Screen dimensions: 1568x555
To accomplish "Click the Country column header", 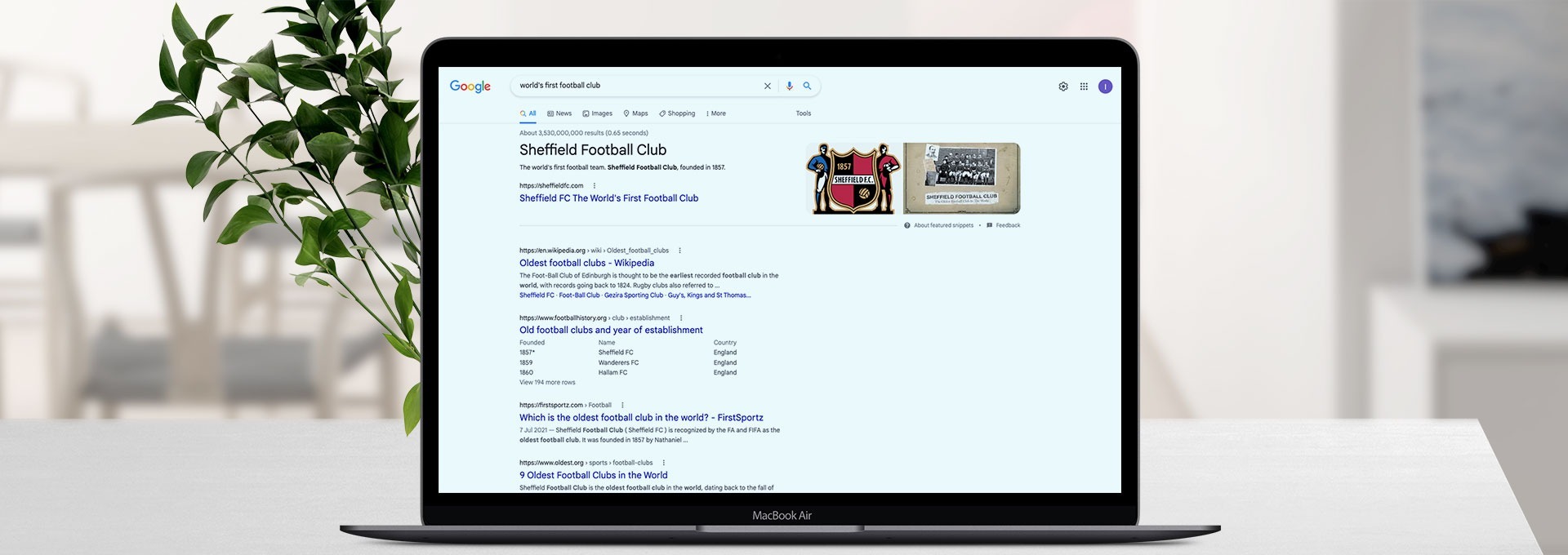I will pos(725,343).
